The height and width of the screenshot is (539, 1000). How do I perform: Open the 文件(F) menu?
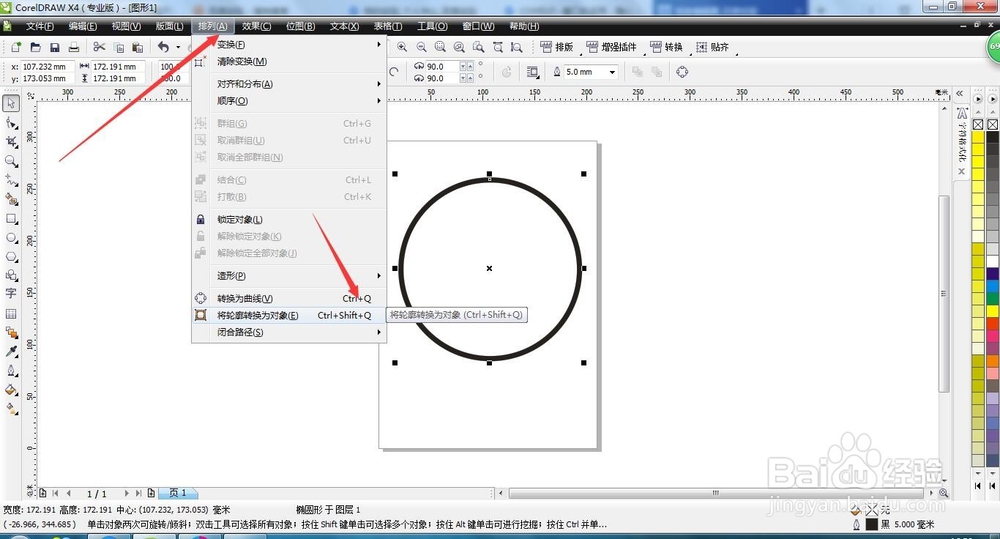click(x=40, y=26)
